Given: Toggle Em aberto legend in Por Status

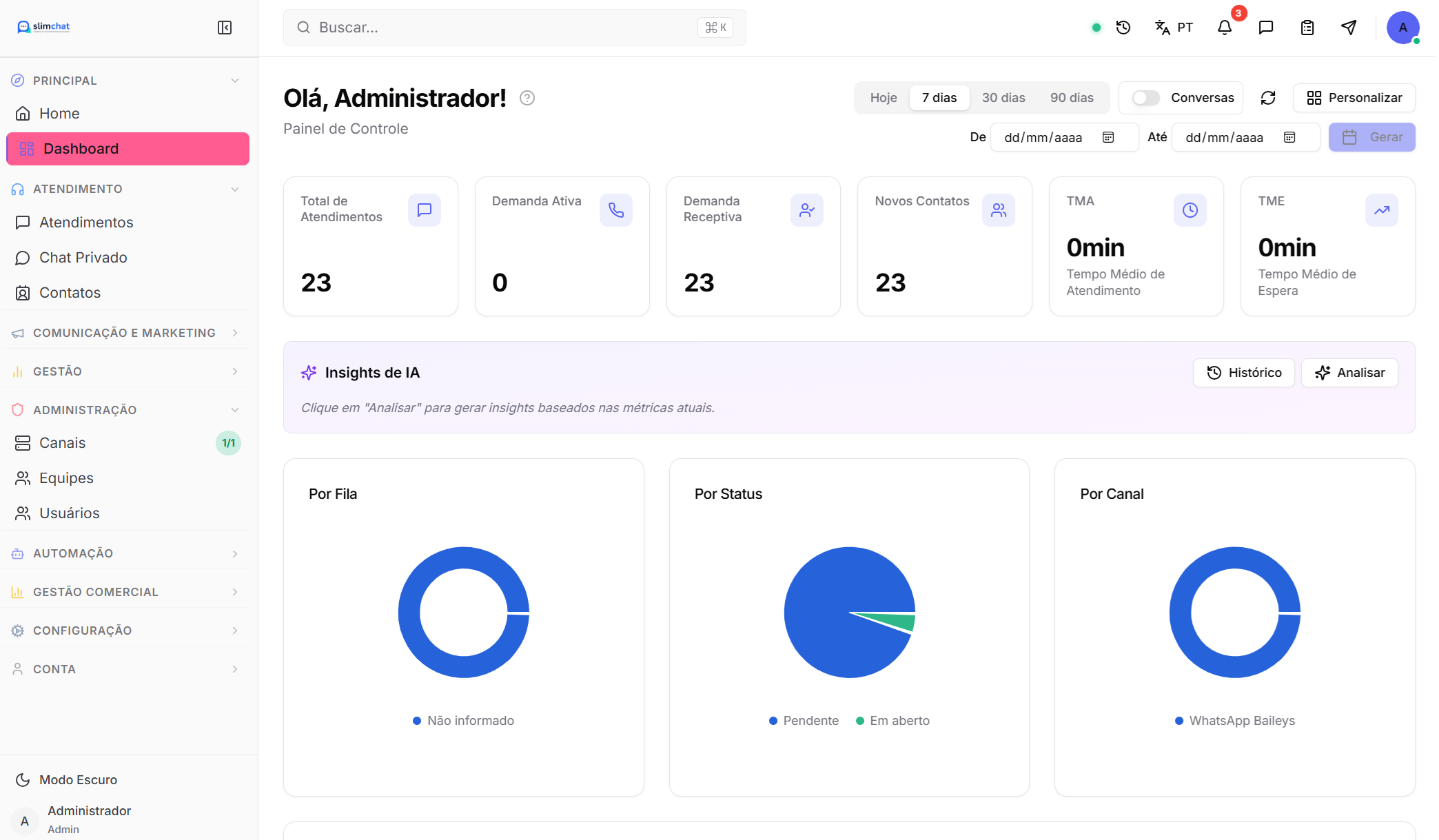Looking at the screenshot, I should 892,721.
